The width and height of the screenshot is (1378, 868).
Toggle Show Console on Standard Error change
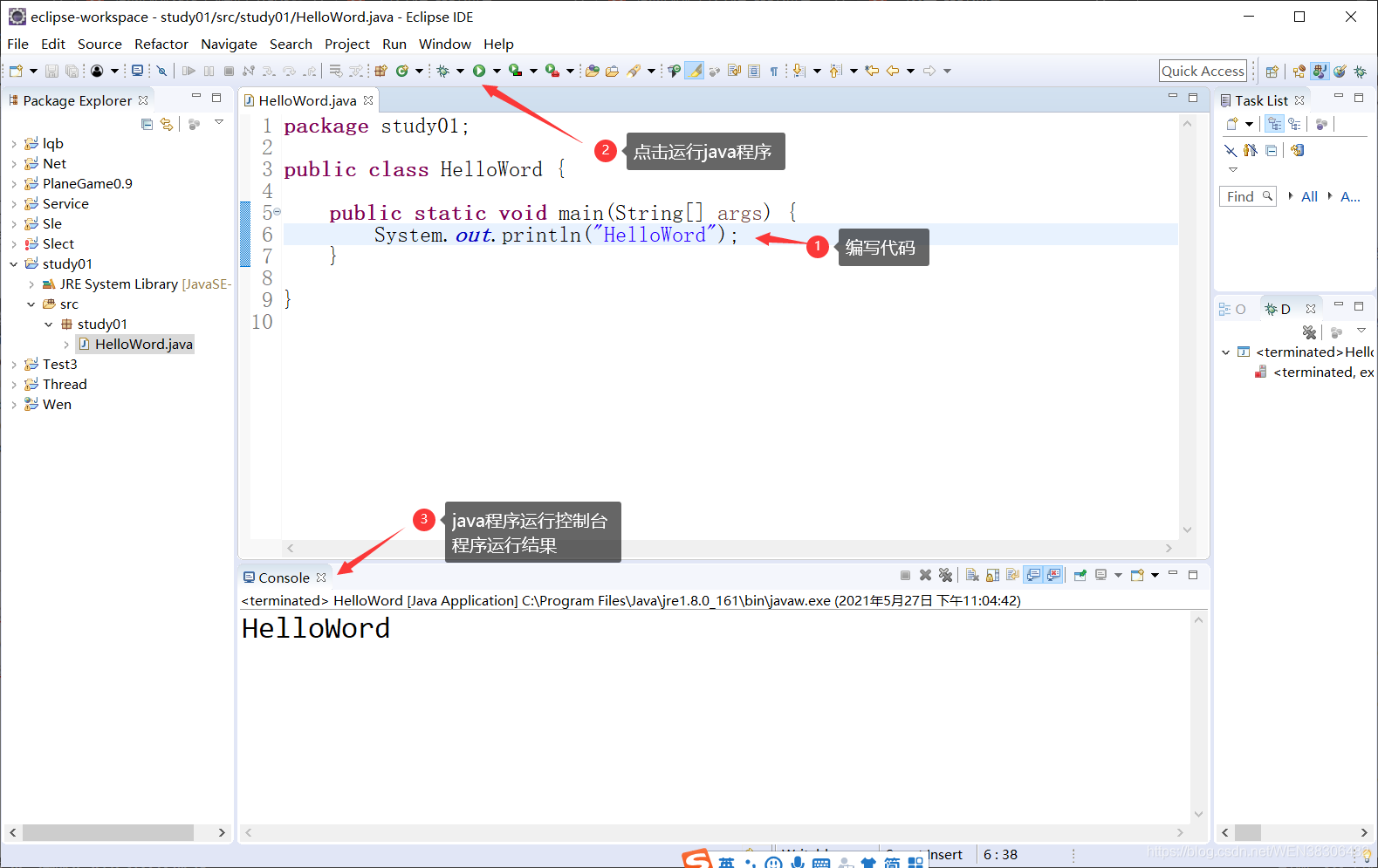coord(1053,575)
